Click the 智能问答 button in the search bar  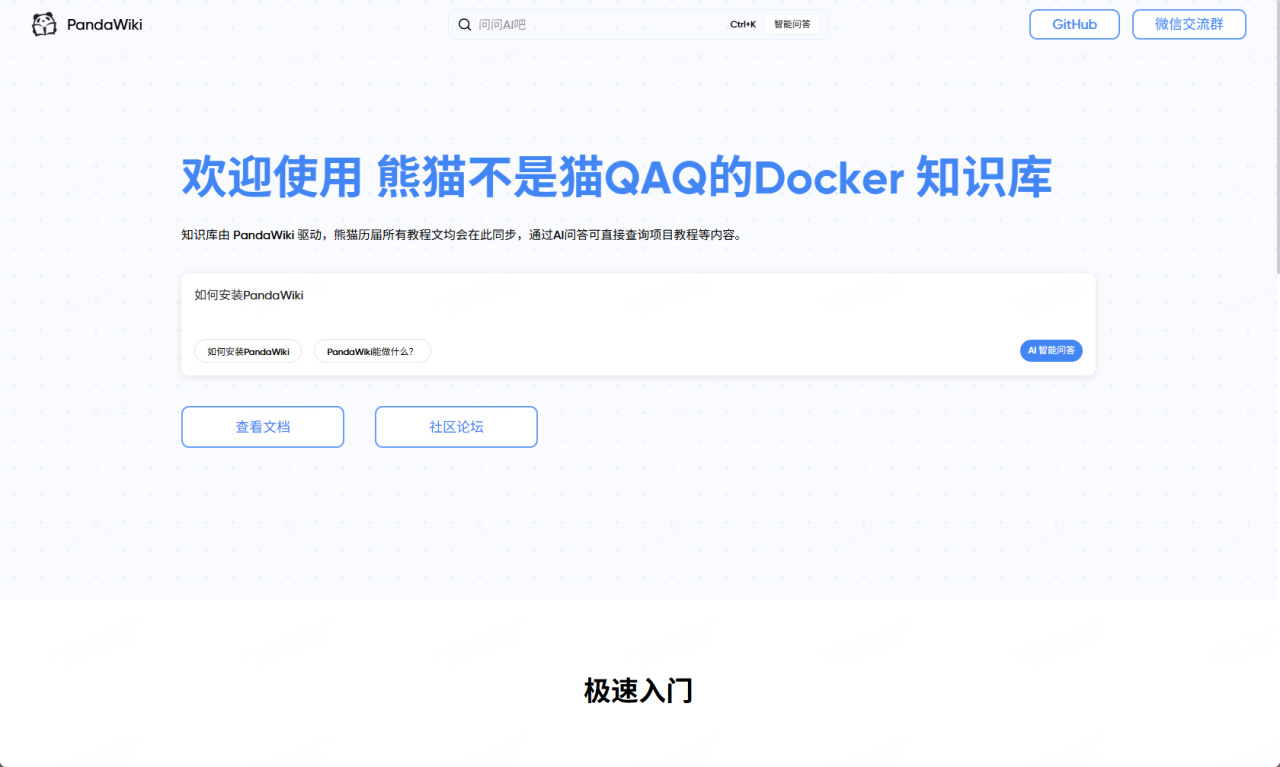coord(792,24)
